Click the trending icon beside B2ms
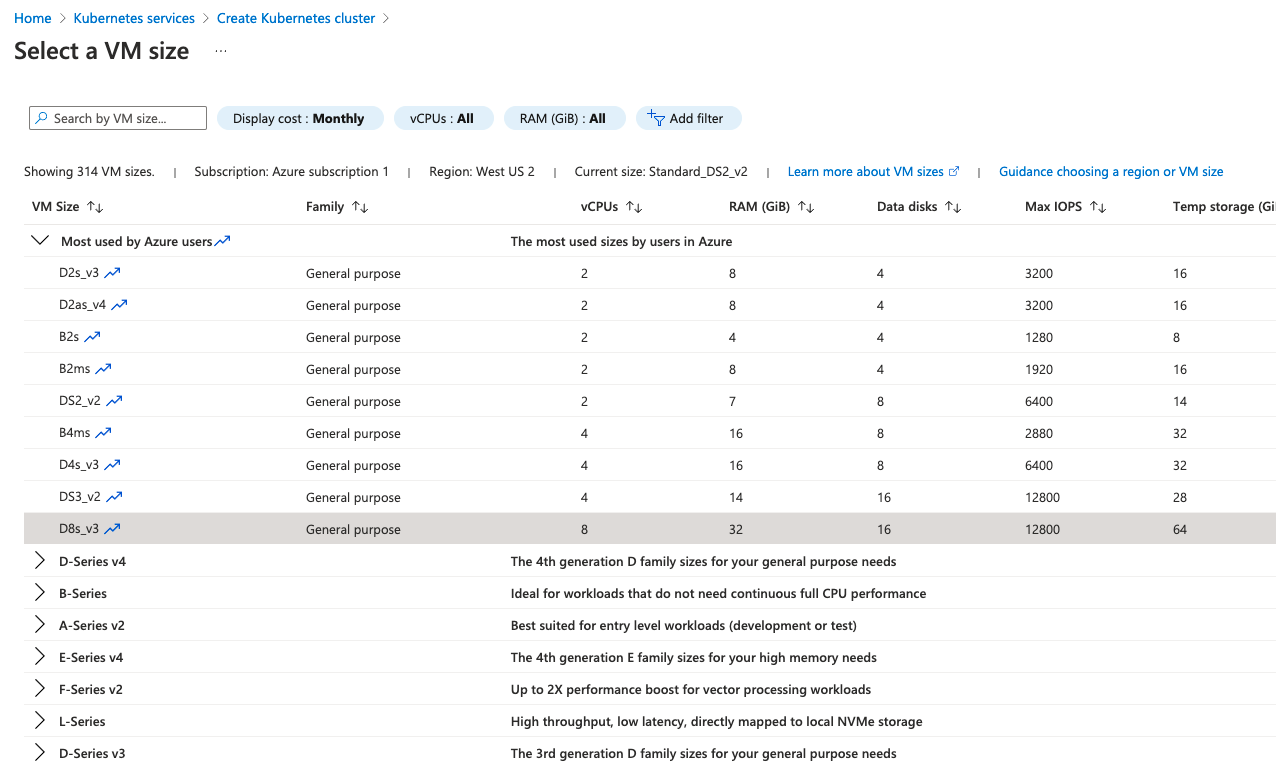This screenshot has height=768, width=1276. coord(103,369)
